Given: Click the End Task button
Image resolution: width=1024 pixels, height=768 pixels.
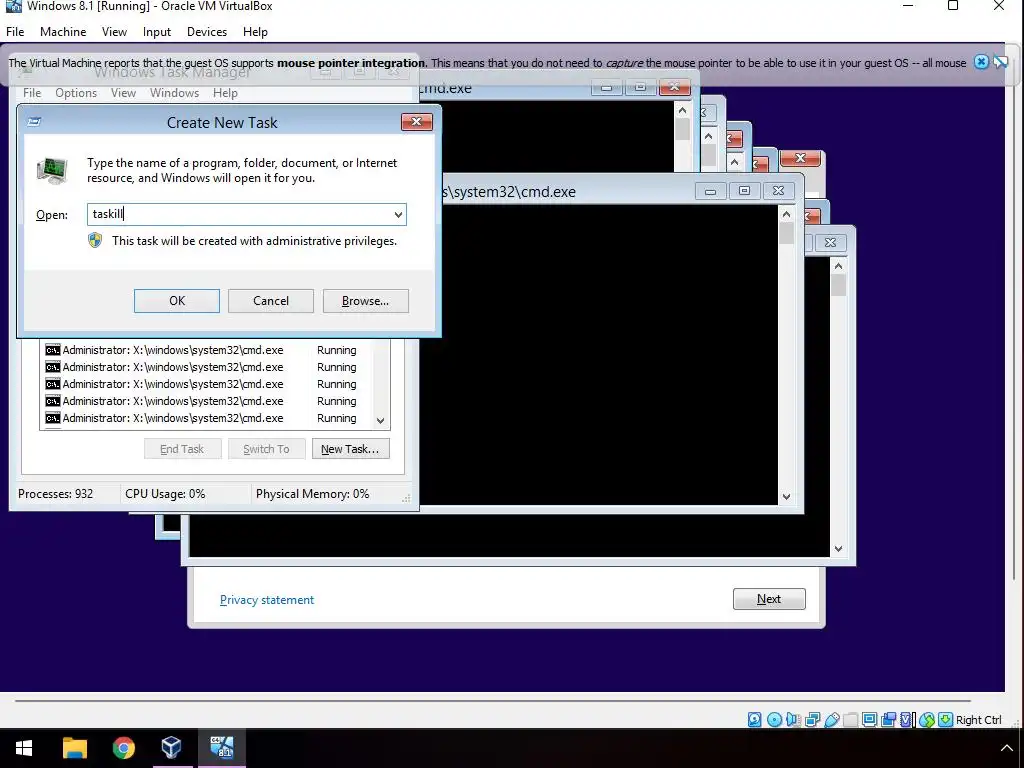Looking at the screenshot, I should point(182,449).
